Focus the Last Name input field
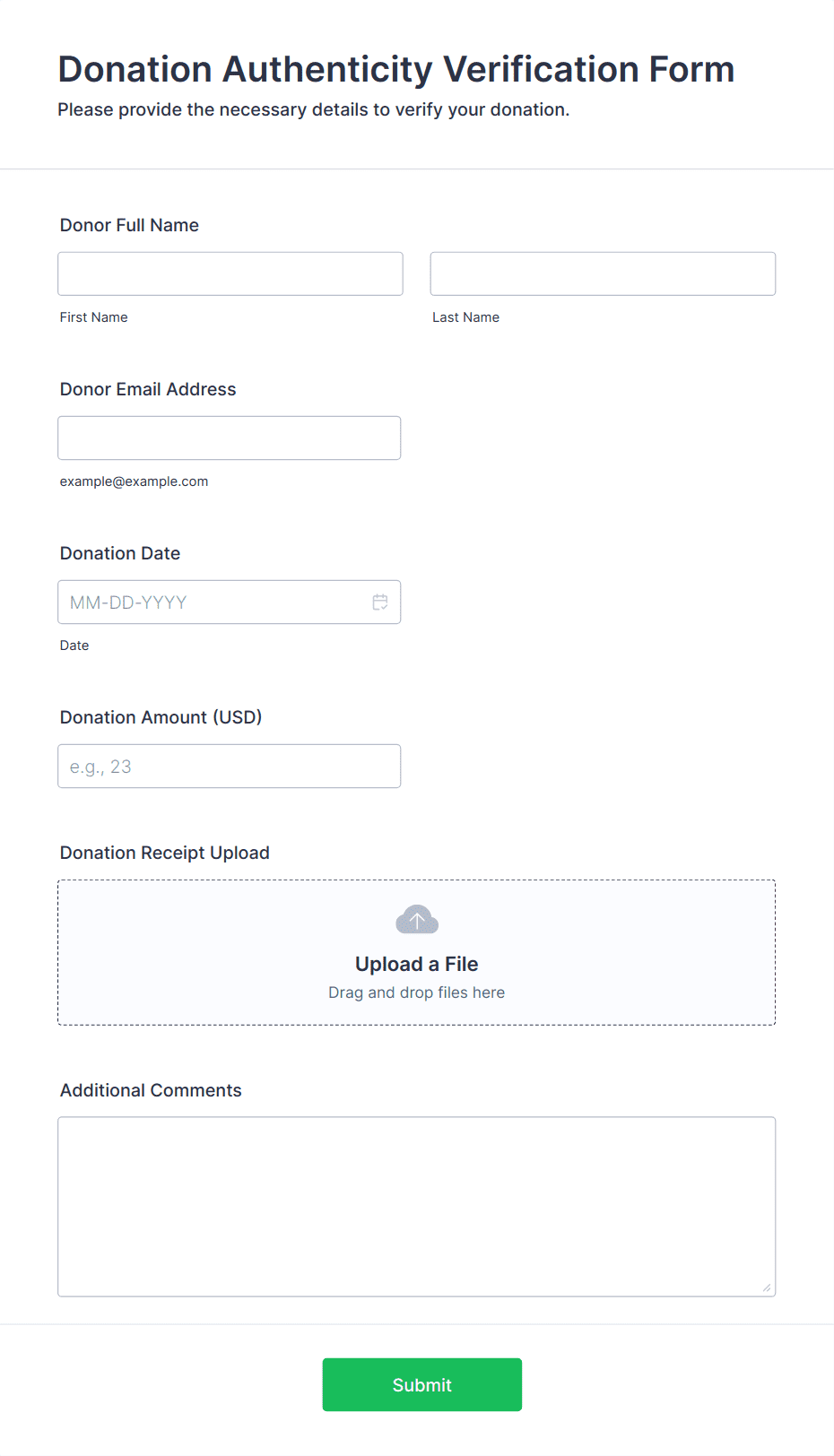Viewport: 834px width, 1456px height. [603, 273]
